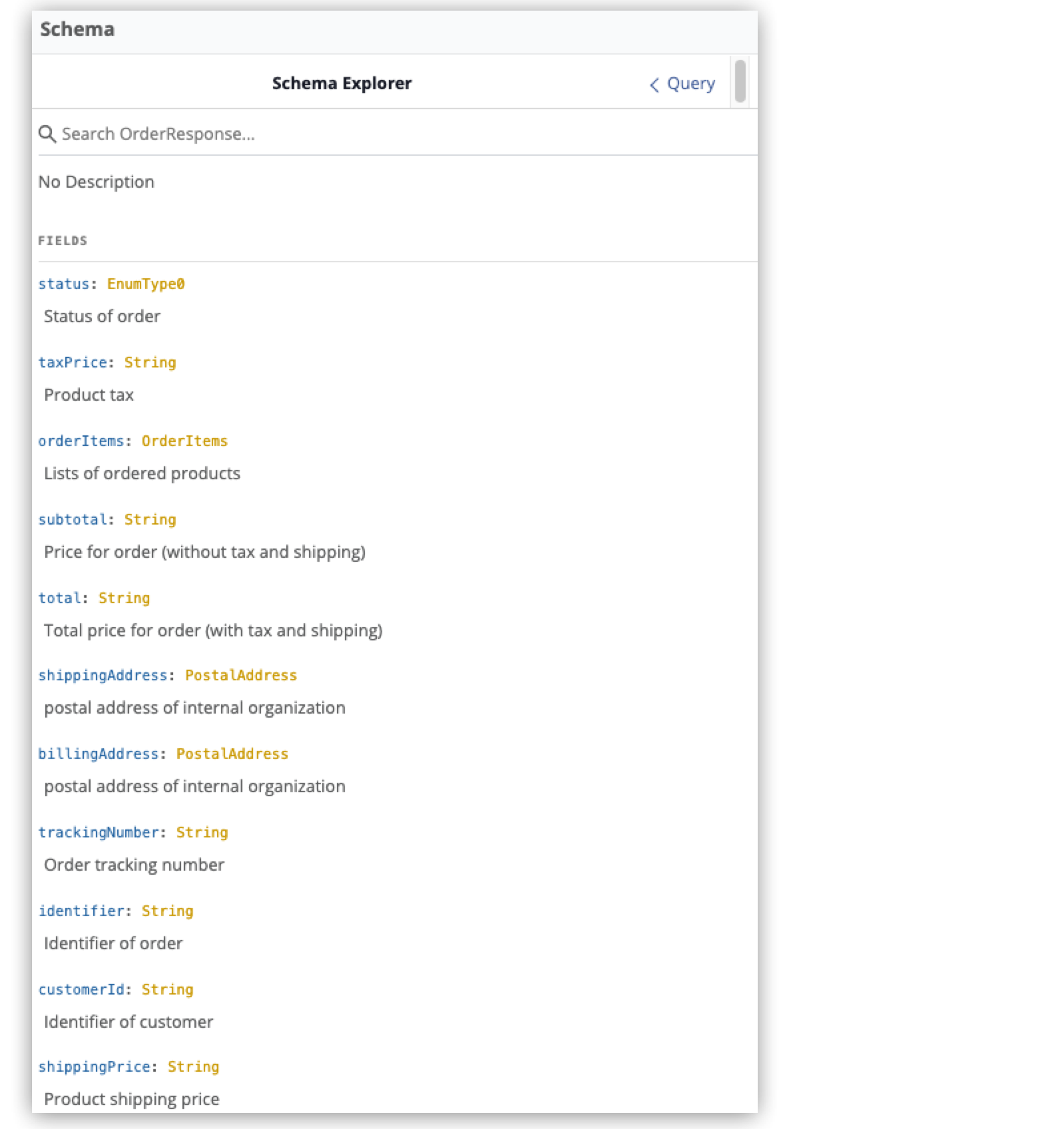Open the subtotal field
Screen dimensions: 1064x1129
(72, 520)
